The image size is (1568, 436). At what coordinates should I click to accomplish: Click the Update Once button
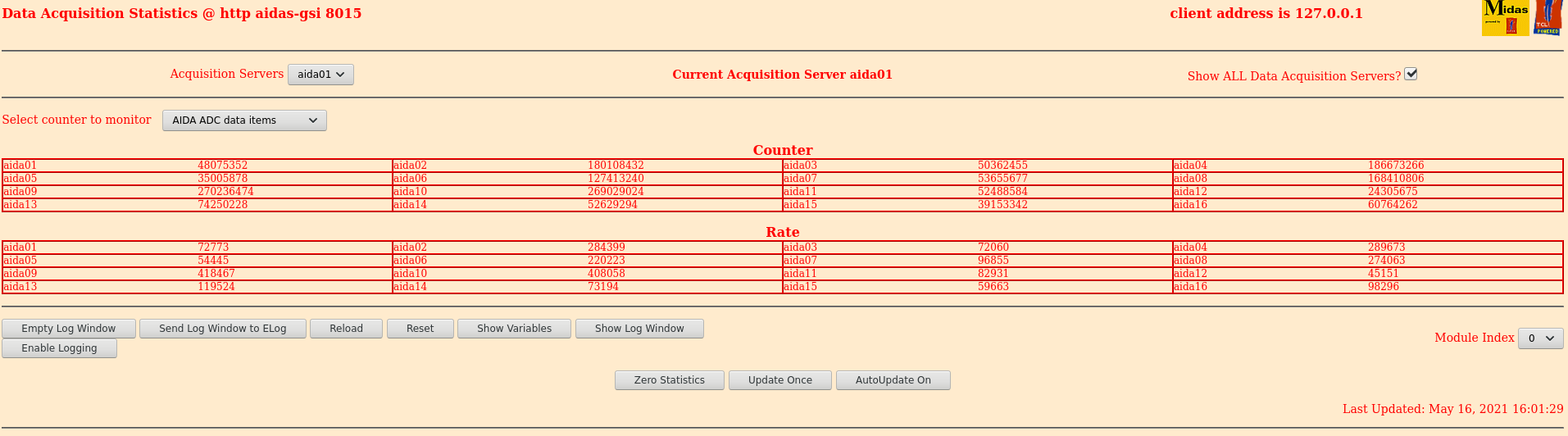780,380
